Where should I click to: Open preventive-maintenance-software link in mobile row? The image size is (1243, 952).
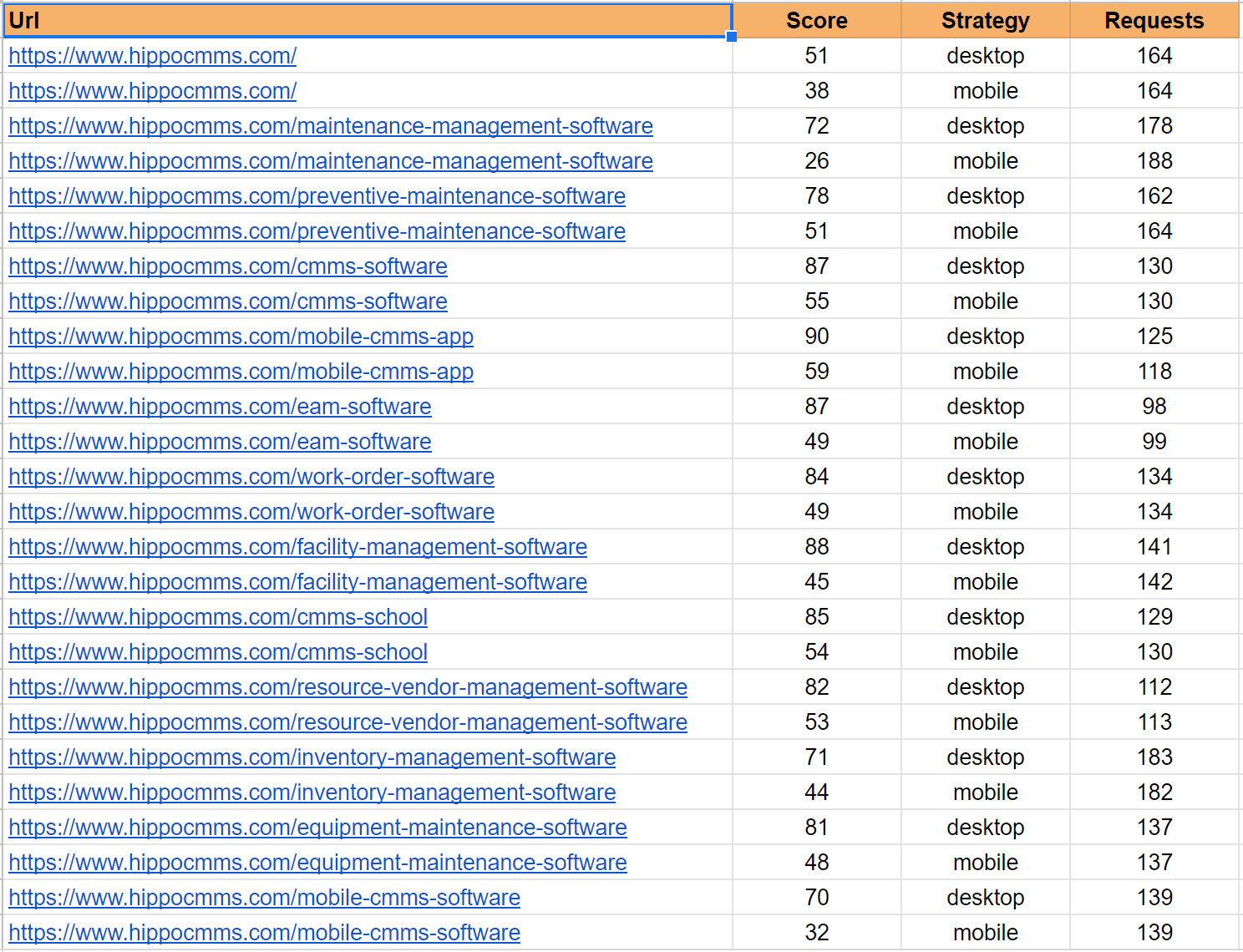317,231
